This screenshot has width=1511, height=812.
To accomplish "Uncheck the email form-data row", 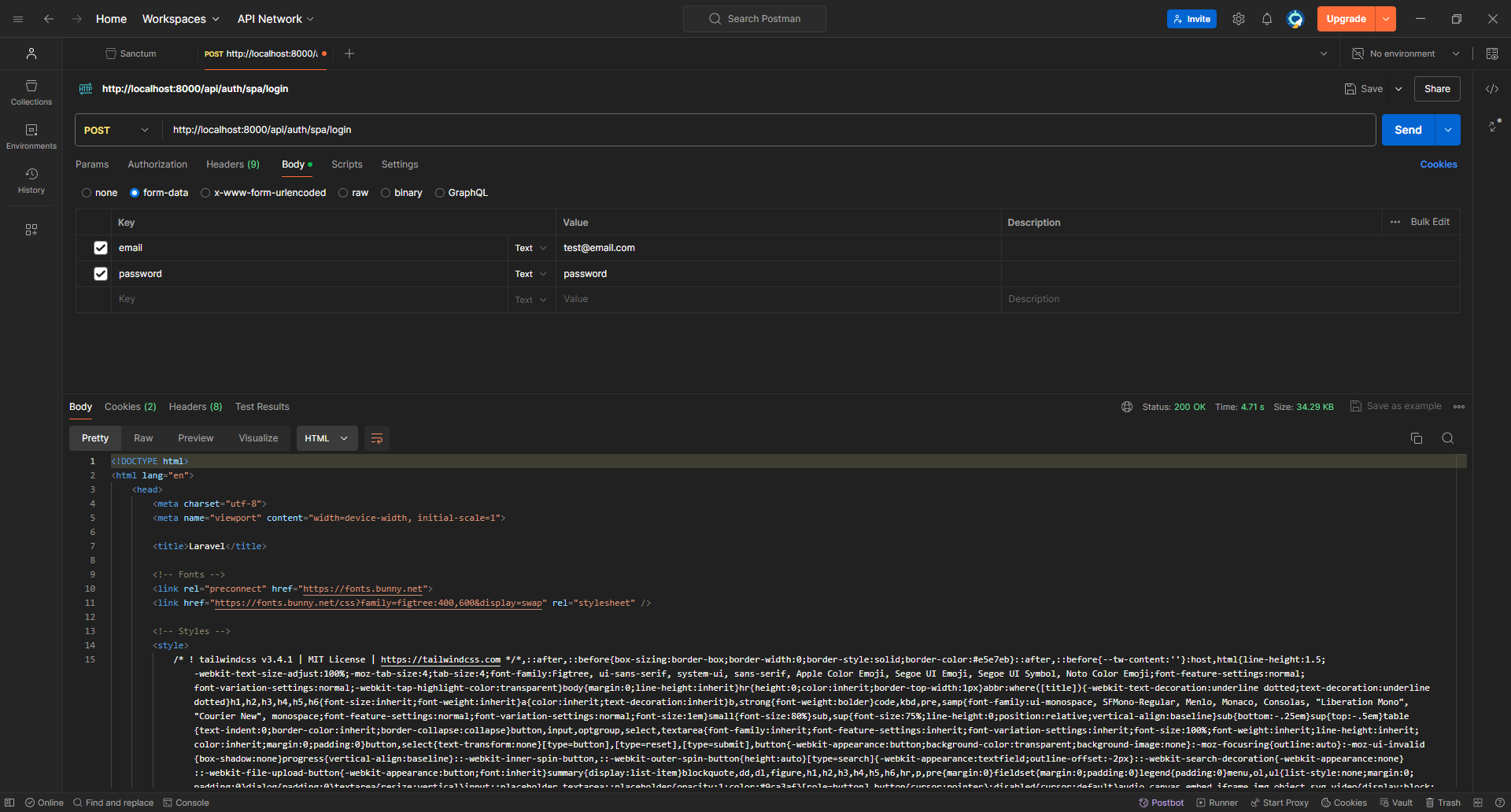I will point(101,248).
